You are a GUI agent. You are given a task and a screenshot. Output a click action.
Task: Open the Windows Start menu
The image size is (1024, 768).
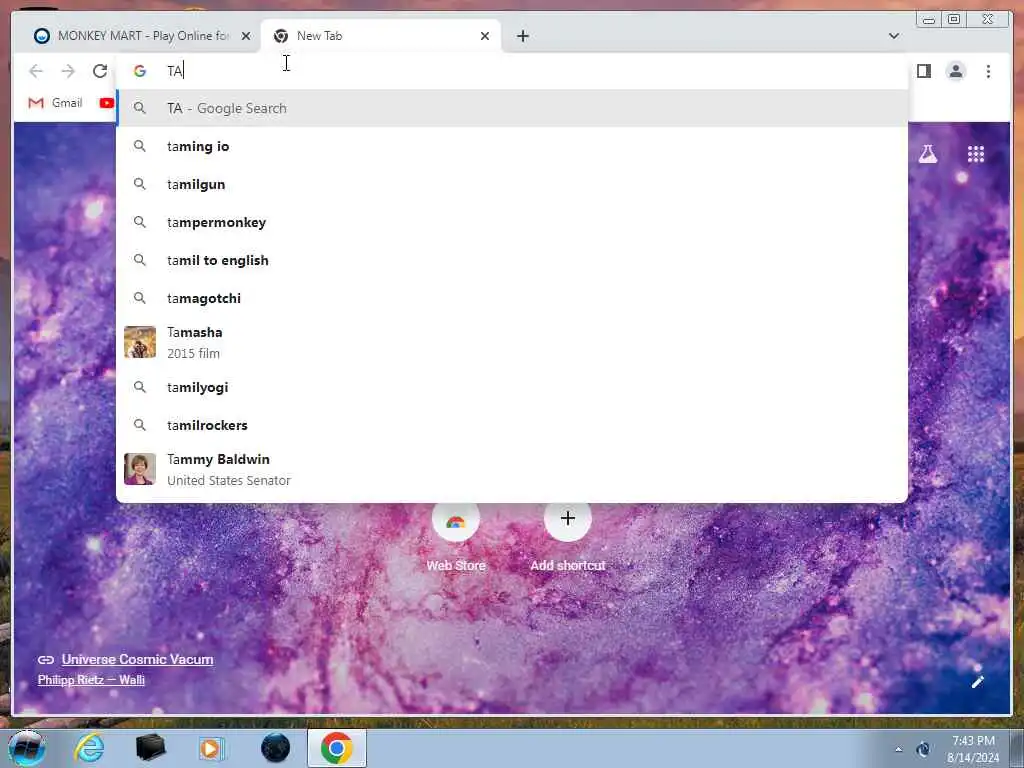coord(26,748)
